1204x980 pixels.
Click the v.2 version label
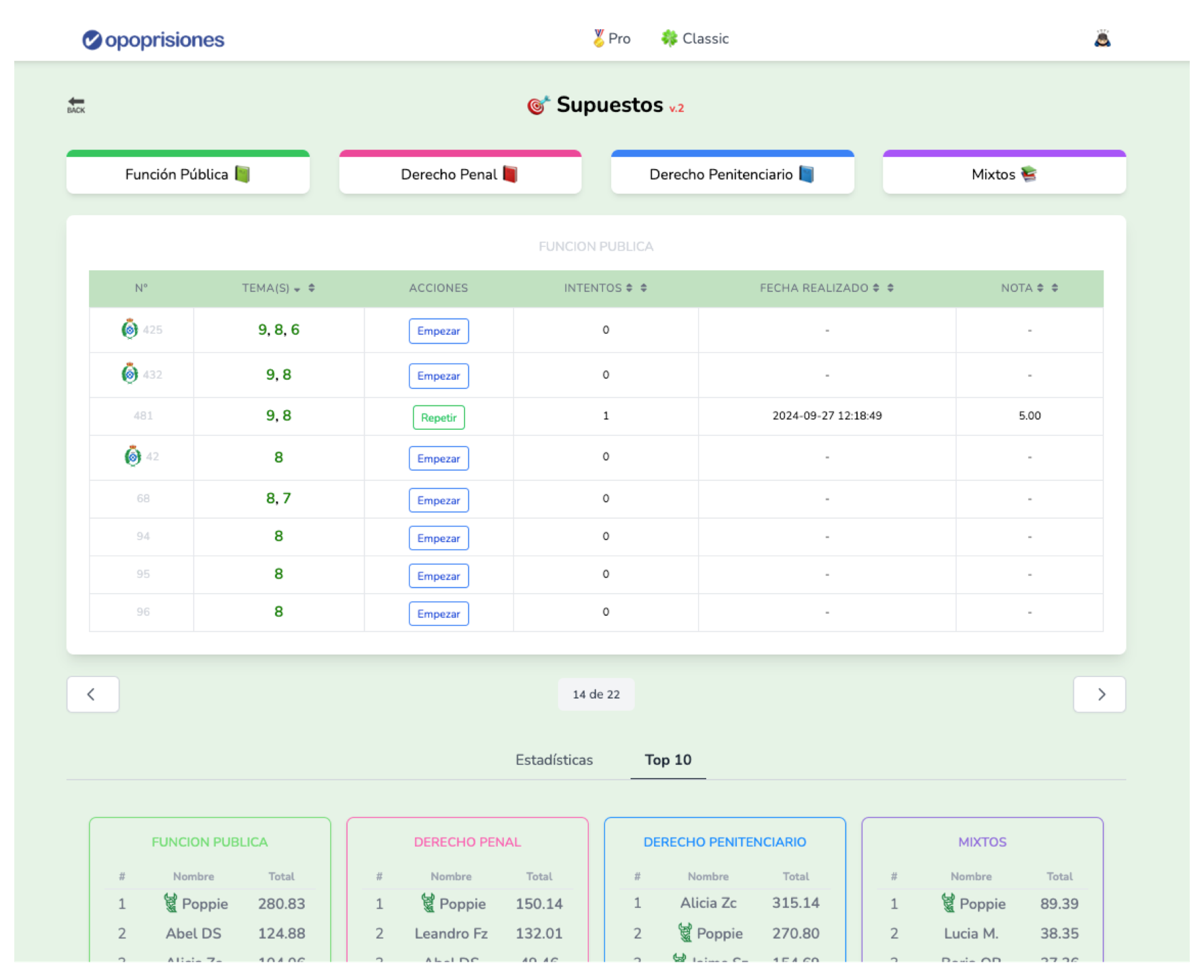tap(676, 108)
